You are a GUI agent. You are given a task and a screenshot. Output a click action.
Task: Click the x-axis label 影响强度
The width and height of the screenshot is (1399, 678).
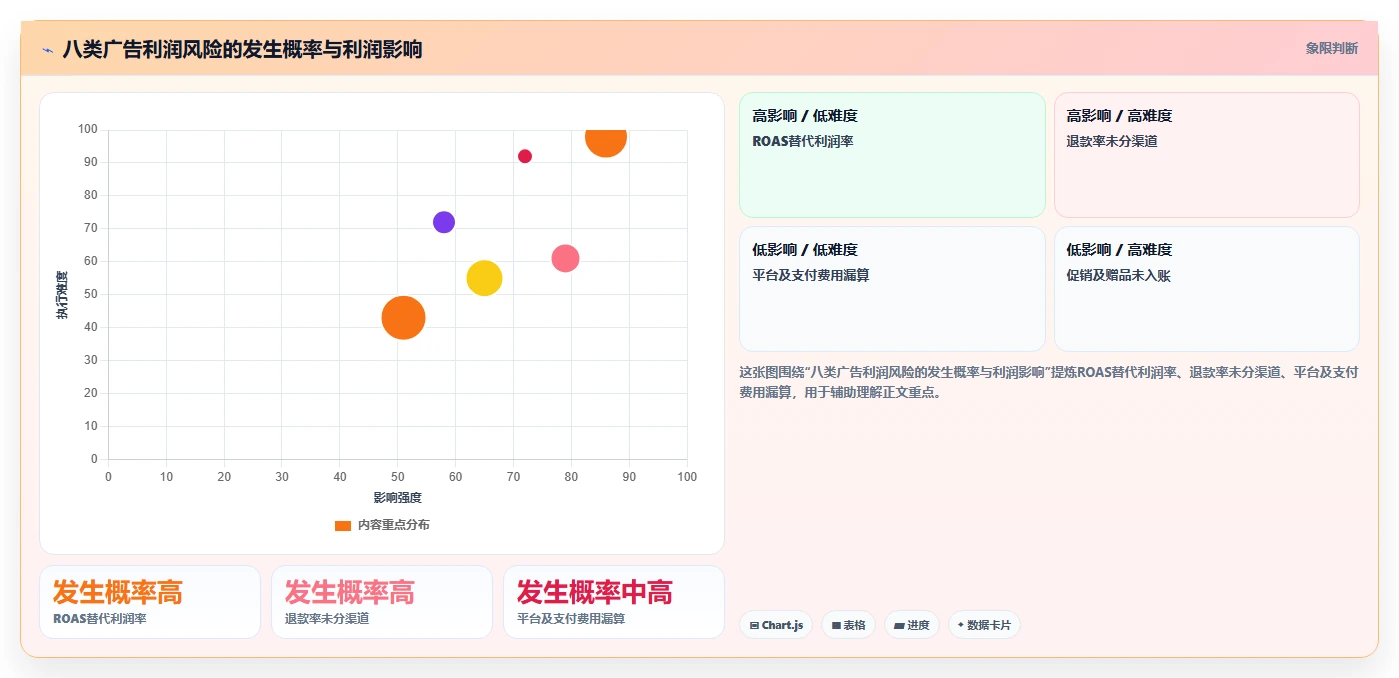(398, 498)
